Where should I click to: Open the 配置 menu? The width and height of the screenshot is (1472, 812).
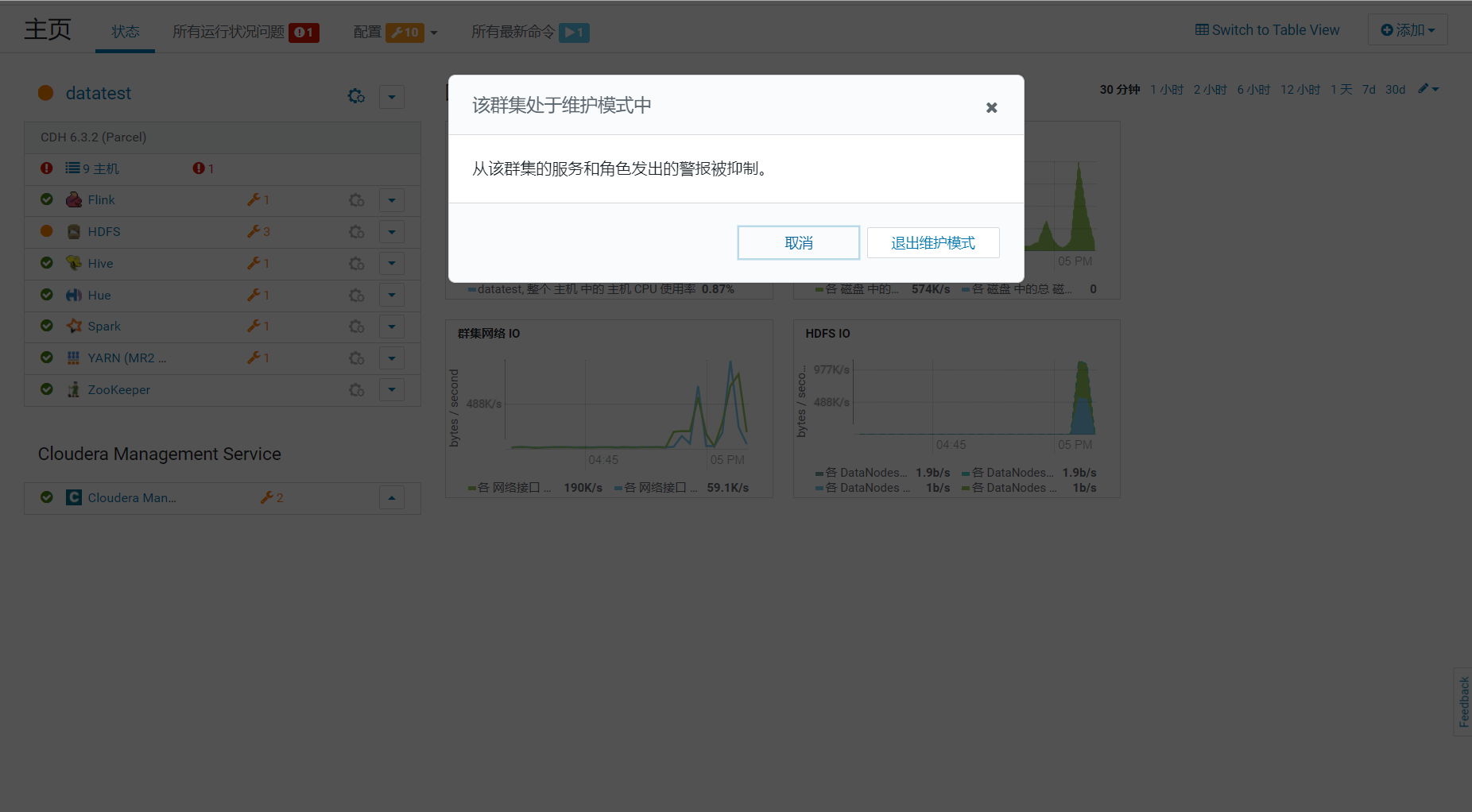click(x=396, y=32)
